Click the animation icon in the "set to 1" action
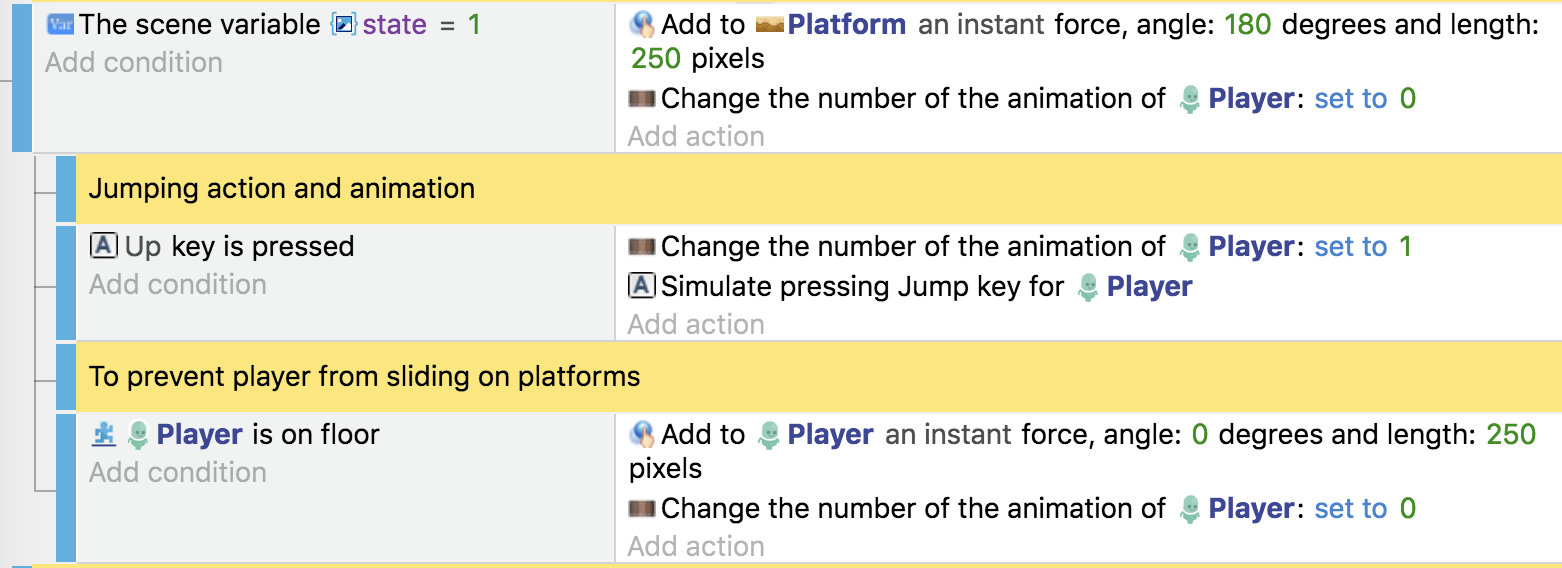The height and width of the screenshot is (568, 1562). 642,246
